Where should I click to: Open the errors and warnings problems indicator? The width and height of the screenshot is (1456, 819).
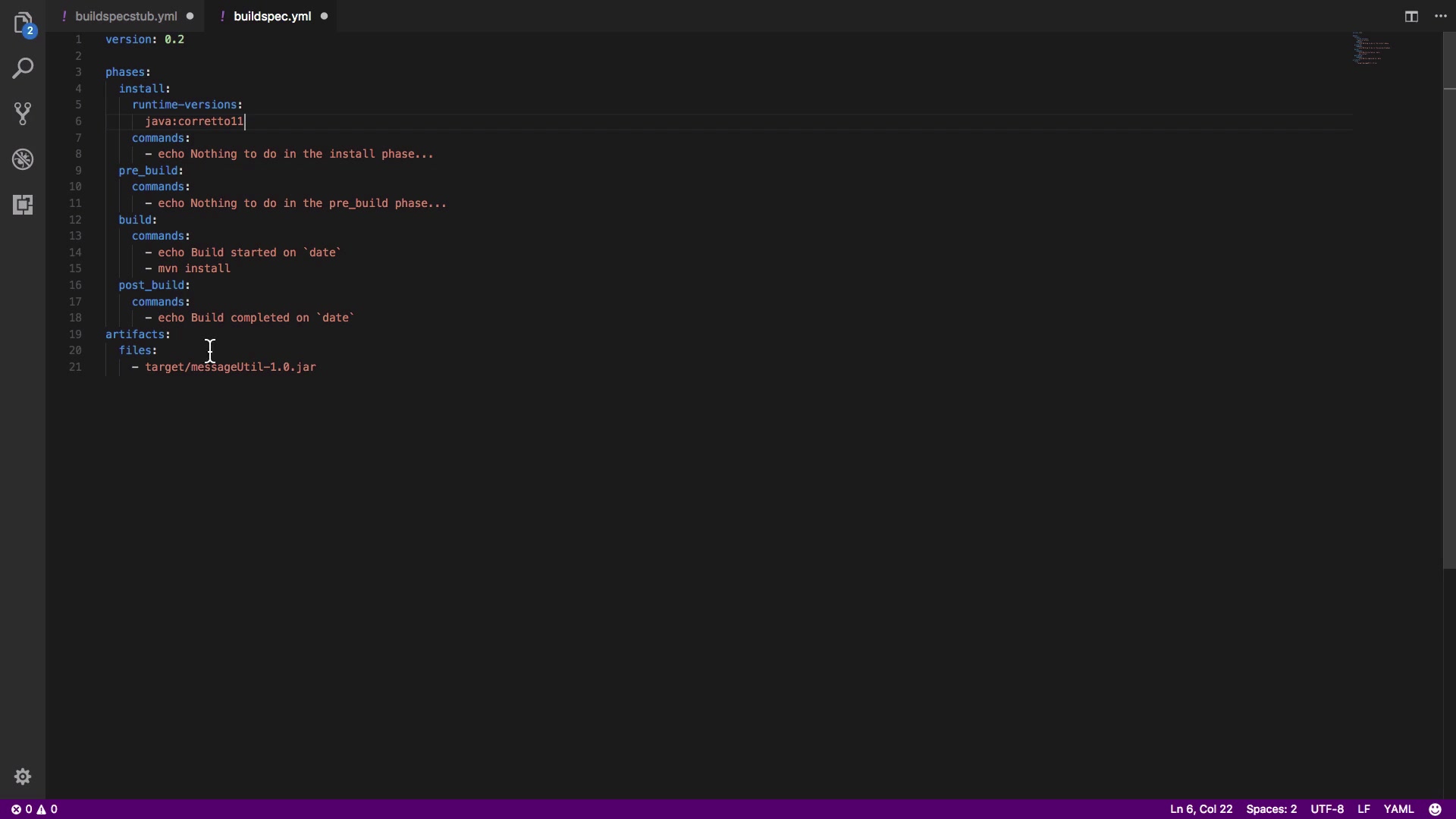point(34,809)
